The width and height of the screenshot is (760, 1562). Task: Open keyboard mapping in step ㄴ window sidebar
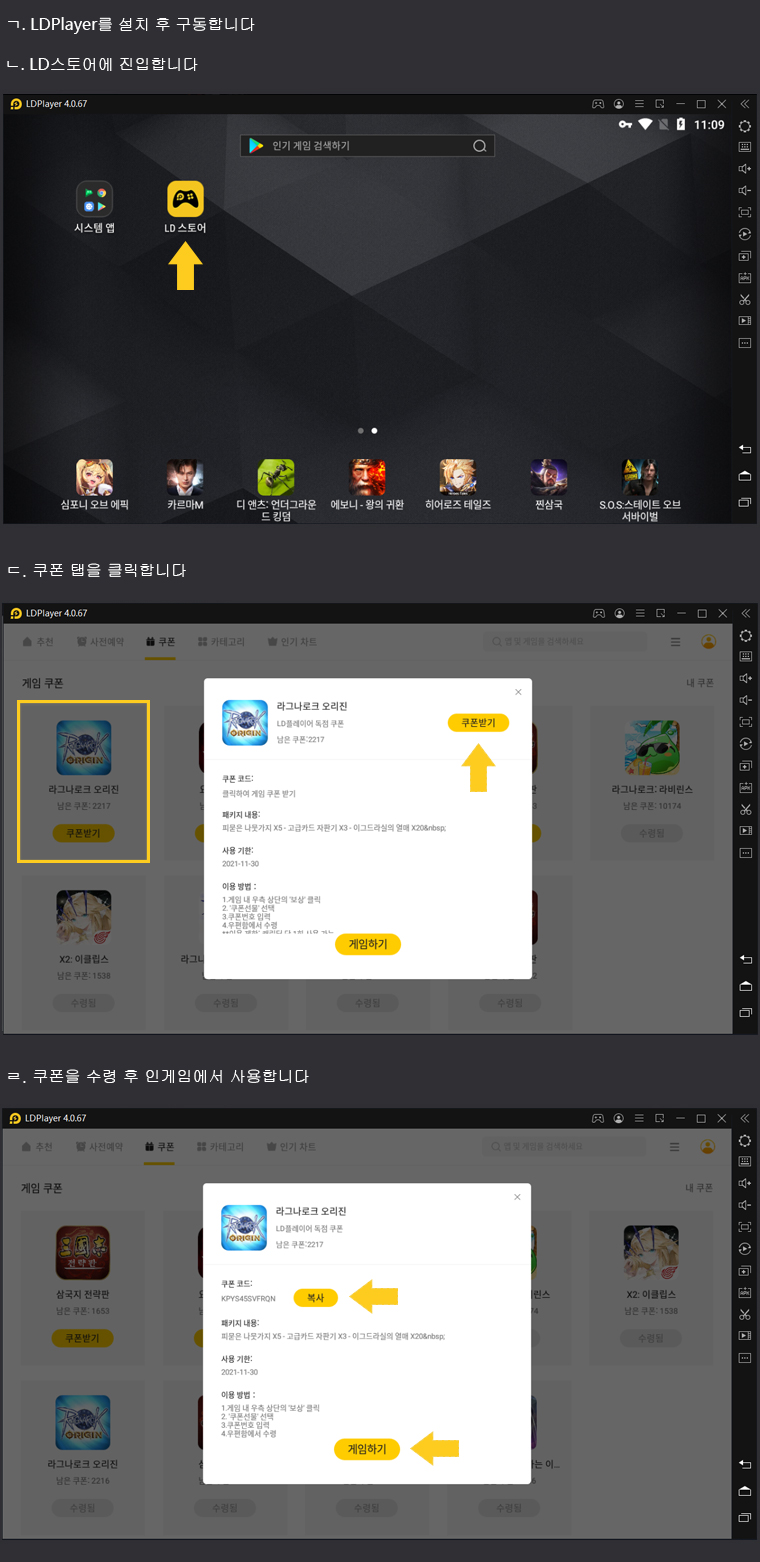pyautogui.click(x=745, y=146)
